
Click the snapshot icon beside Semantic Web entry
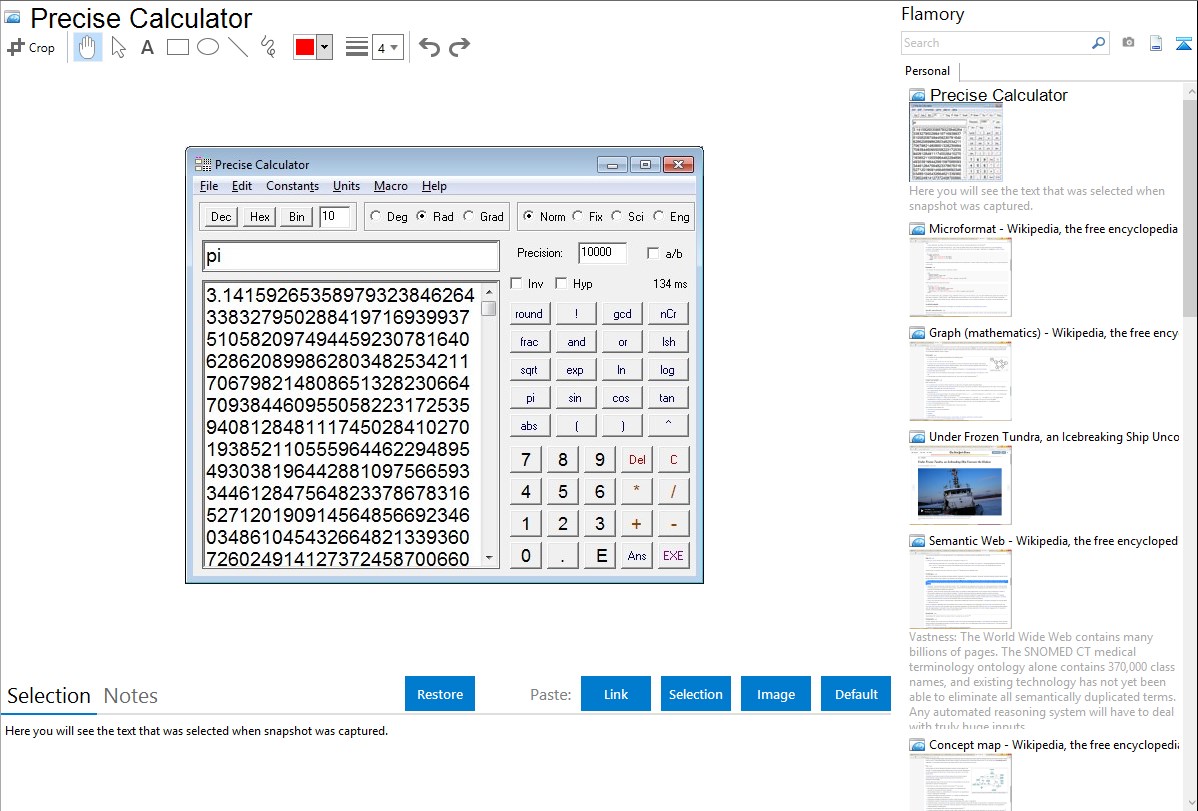(x=917, y=540)
